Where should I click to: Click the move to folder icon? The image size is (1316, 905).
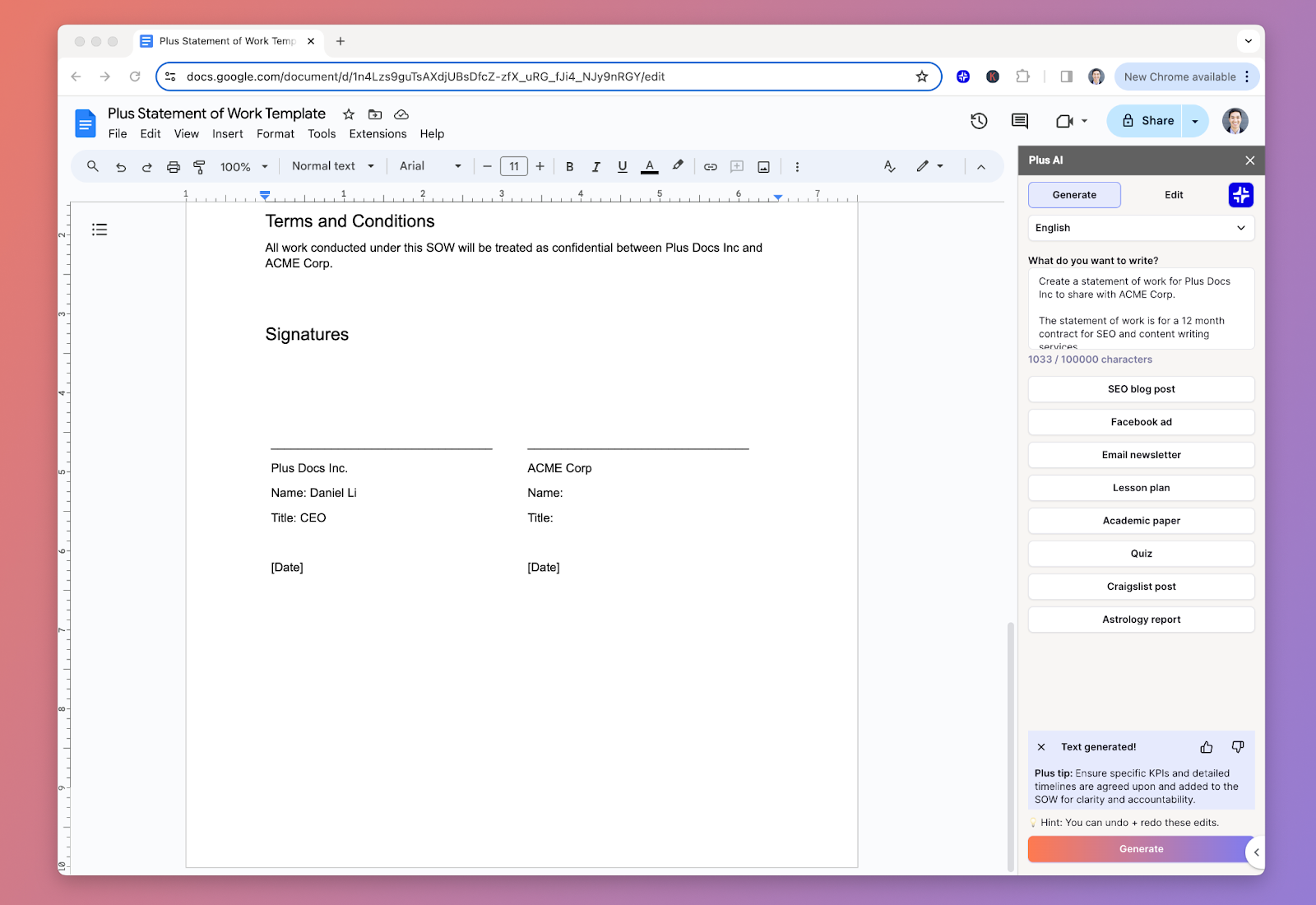[x=375, y=114]
